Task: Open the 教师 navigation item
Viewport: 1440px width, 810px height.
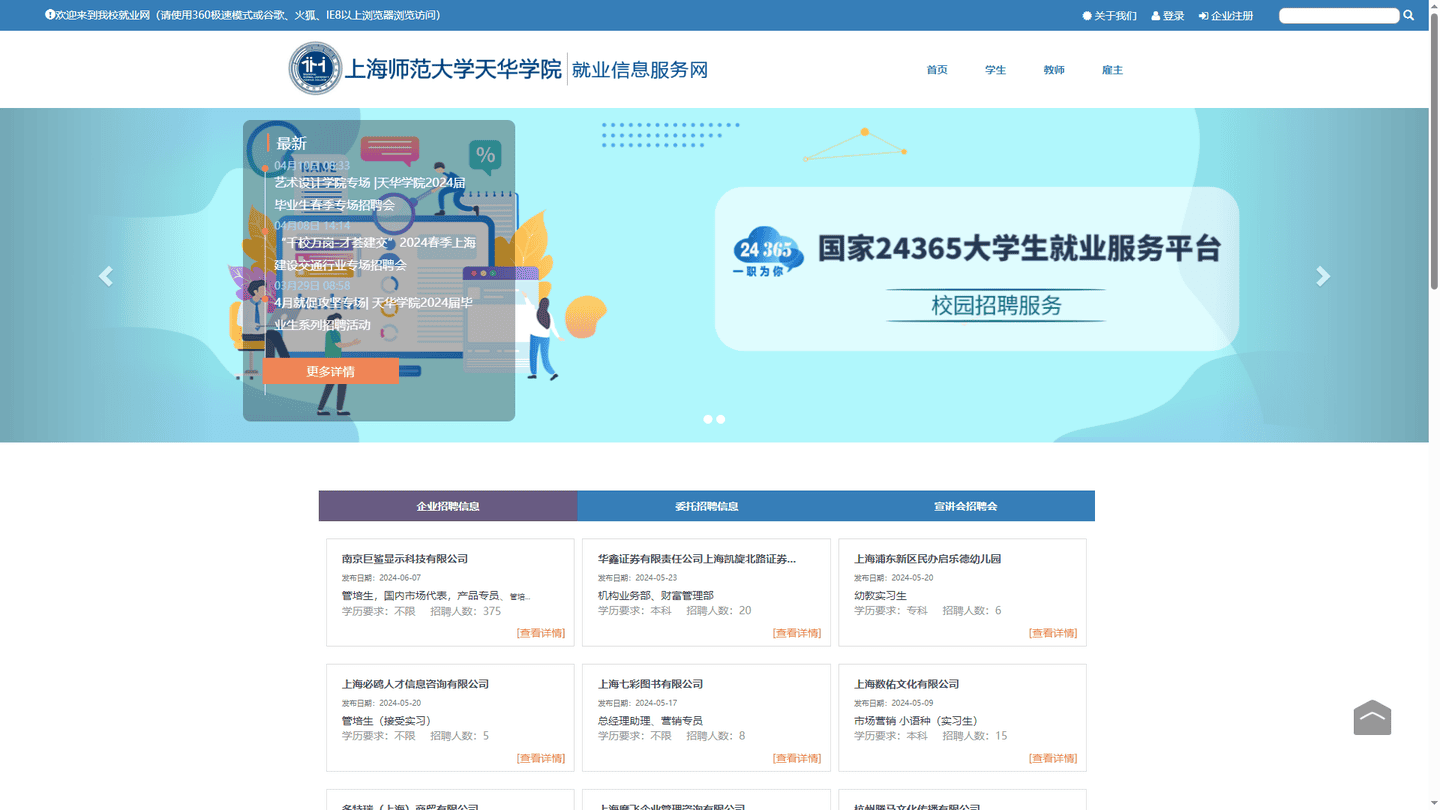Action: (1054, 70)
